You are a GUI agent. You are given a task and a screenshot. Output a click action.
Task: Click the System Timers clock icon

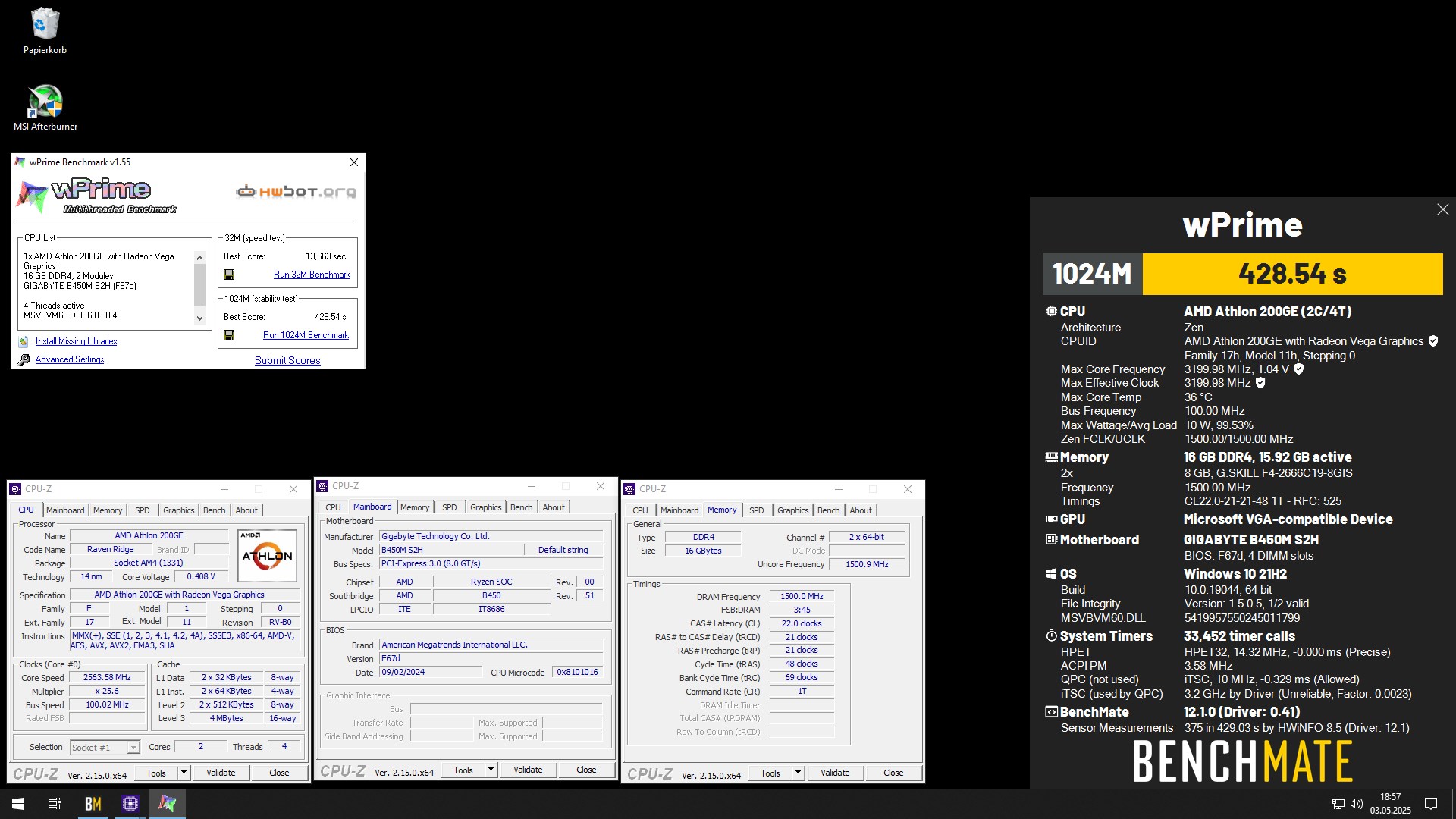tap(1051, 636)
